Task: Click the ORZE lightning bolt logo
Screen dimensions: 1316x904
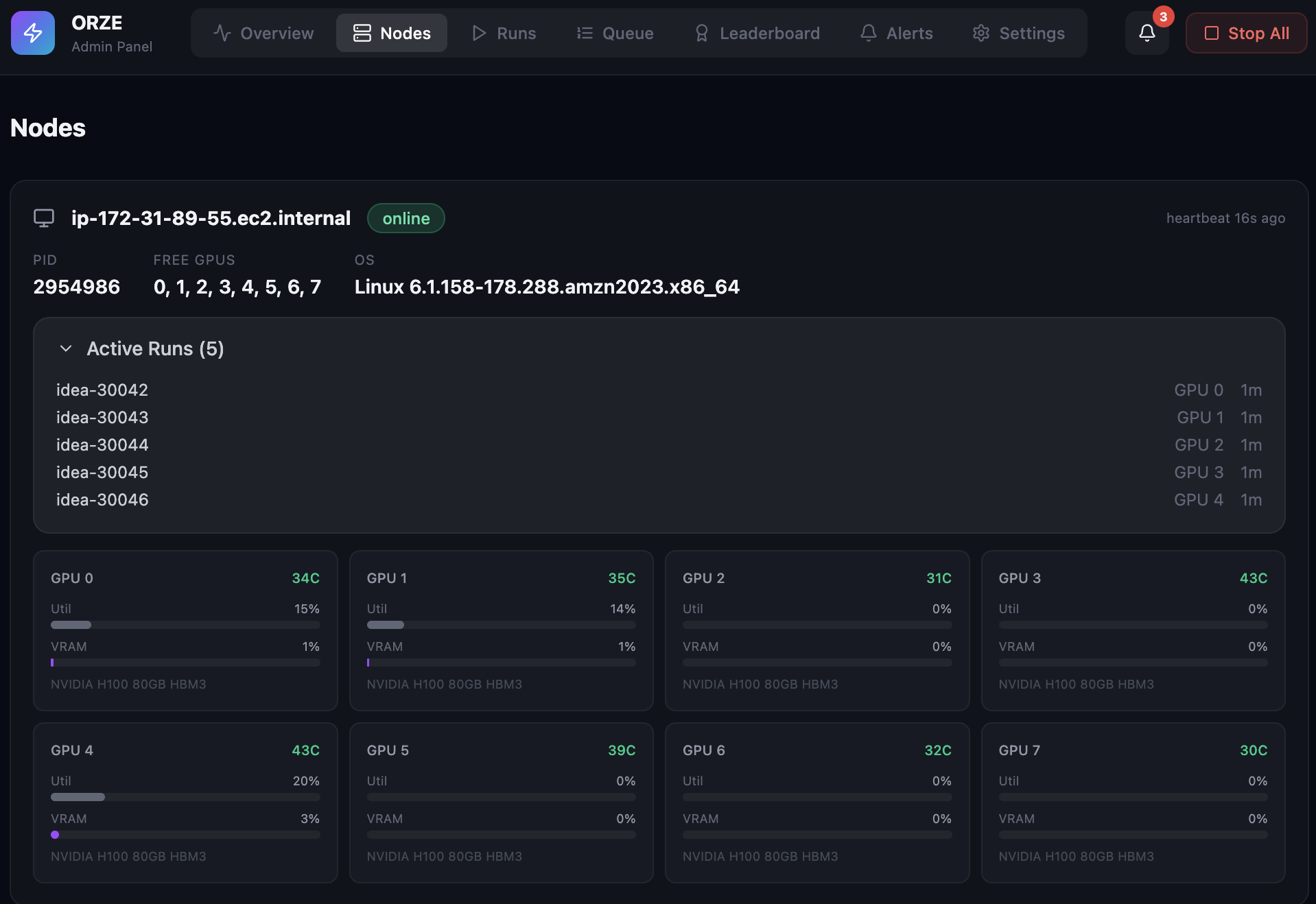Action: click(33, 33)
